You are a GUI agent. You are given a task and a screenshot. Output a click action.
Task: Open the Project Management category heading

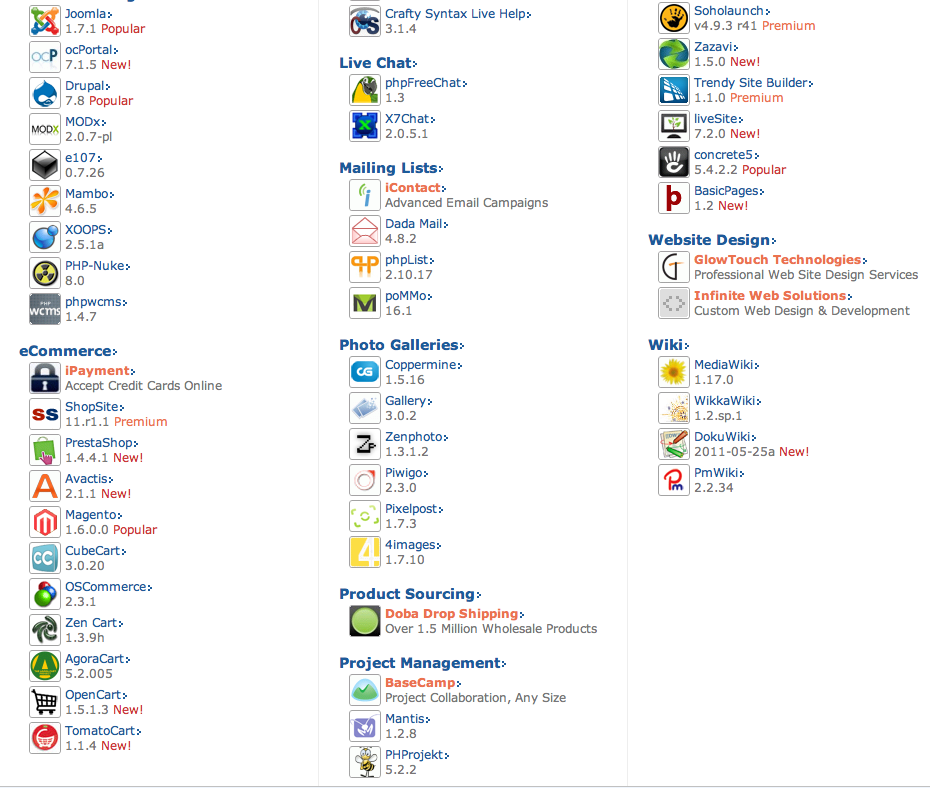coord(422,663)
